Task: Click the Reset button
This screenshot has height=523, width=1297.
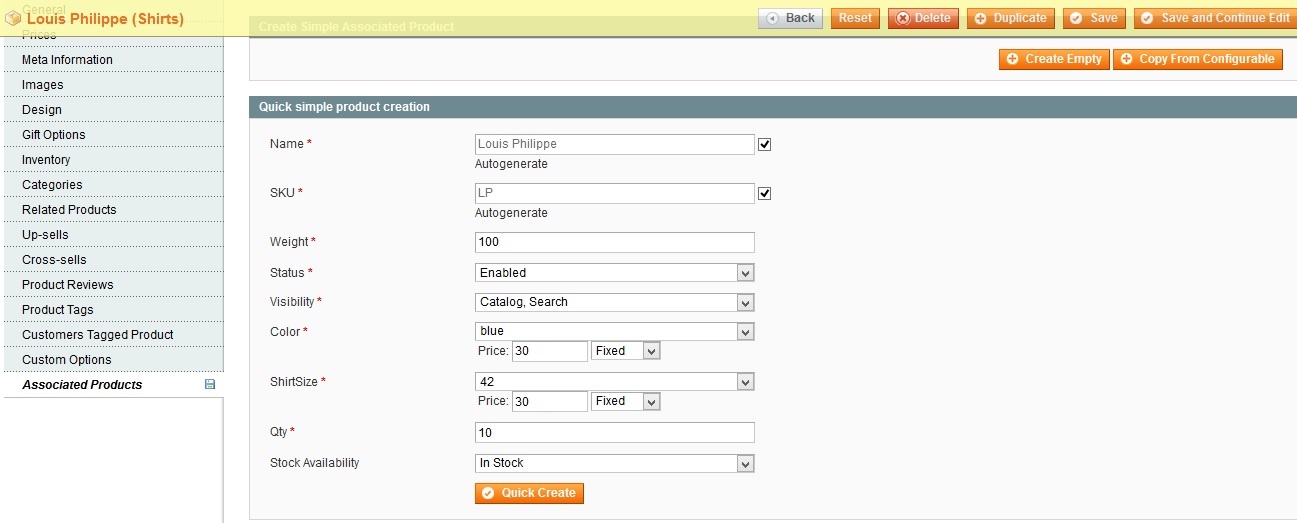Action: (855, 18)
